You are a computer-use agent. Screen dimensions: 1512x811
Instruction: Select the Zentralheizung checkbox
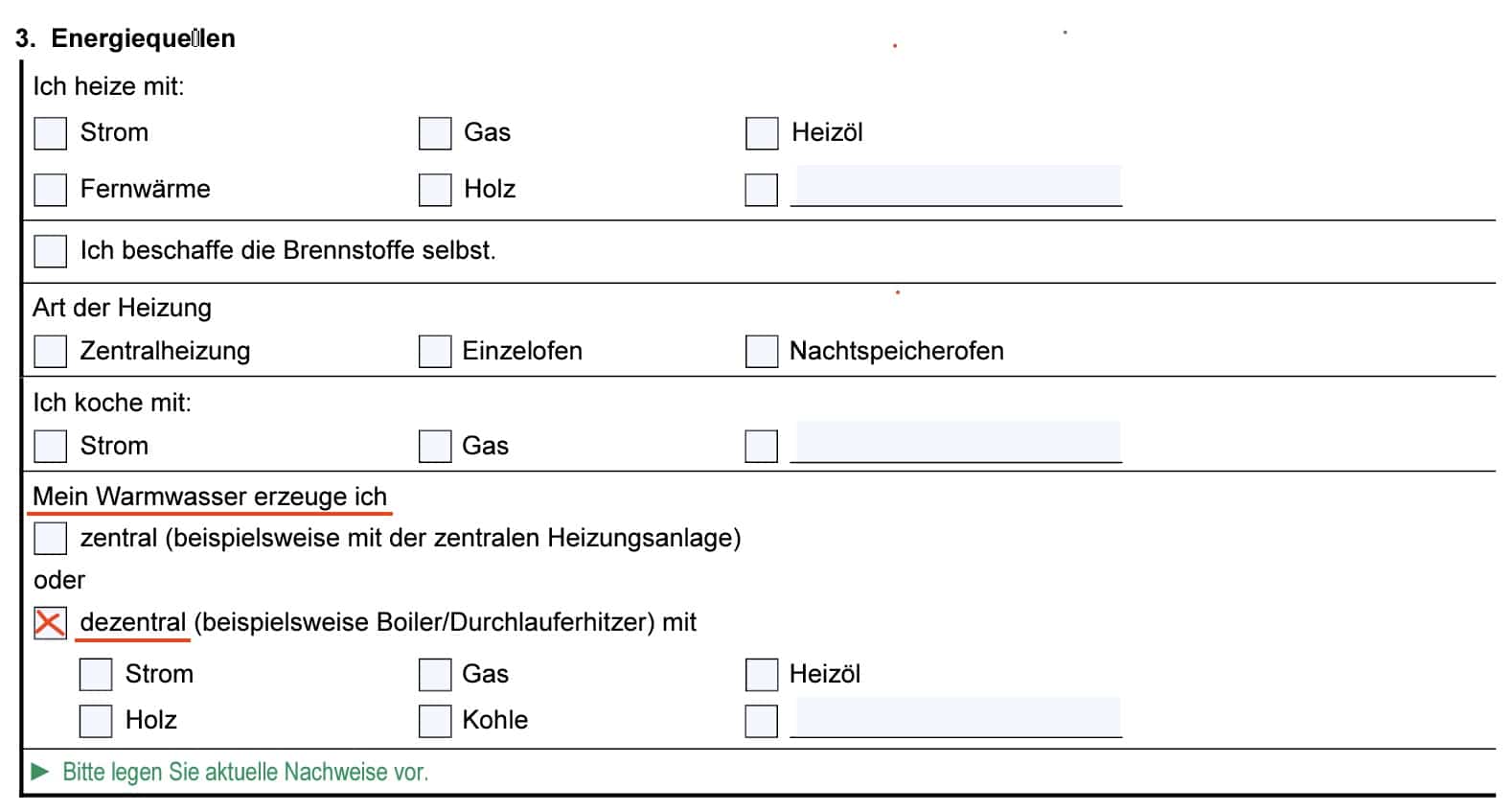[50, 351]
